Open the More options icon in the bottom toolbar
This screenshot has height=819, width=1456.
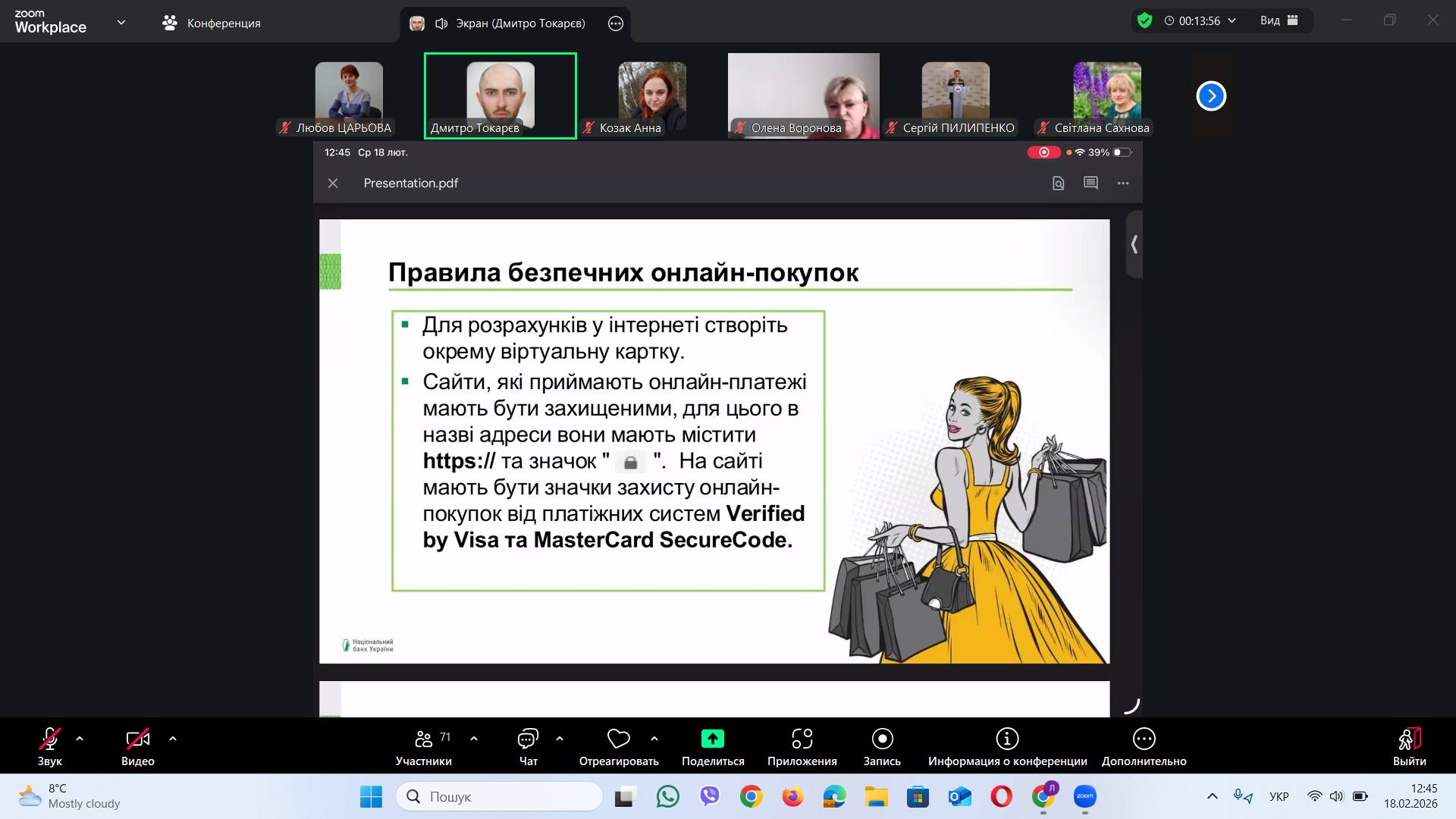click(x=1144, y=739)
